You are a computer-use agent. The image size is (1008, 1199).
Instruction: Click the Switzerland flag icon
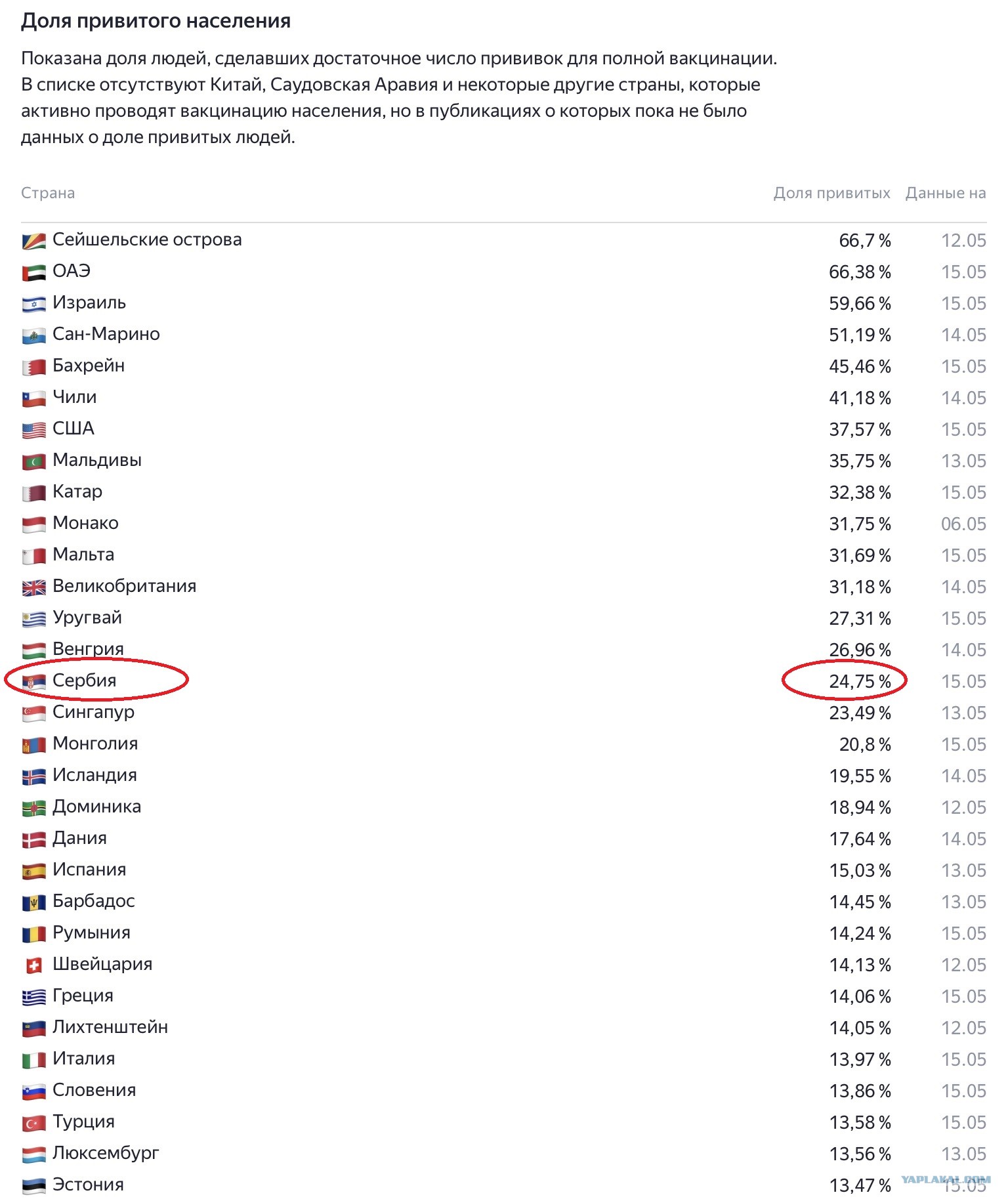click(x=34, y=965)
